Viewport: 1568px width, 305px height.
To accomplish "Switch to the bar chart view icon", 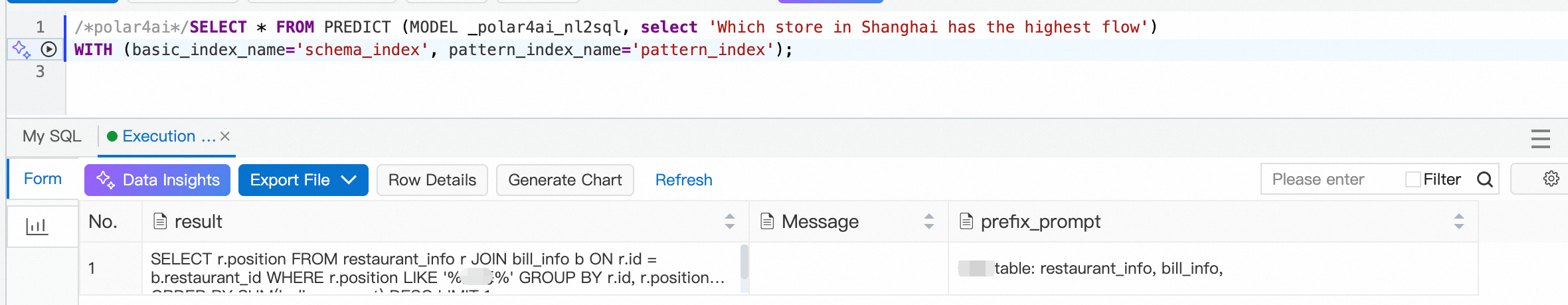I will (x=37, y=227).
